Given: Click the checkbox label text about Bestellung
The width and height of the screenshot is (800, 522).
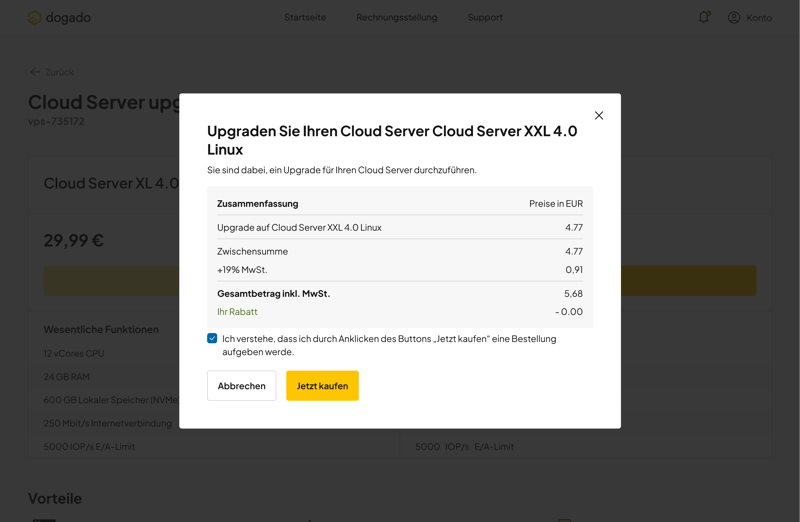Looking at the screenshot, I should click(x=388, y=345).
